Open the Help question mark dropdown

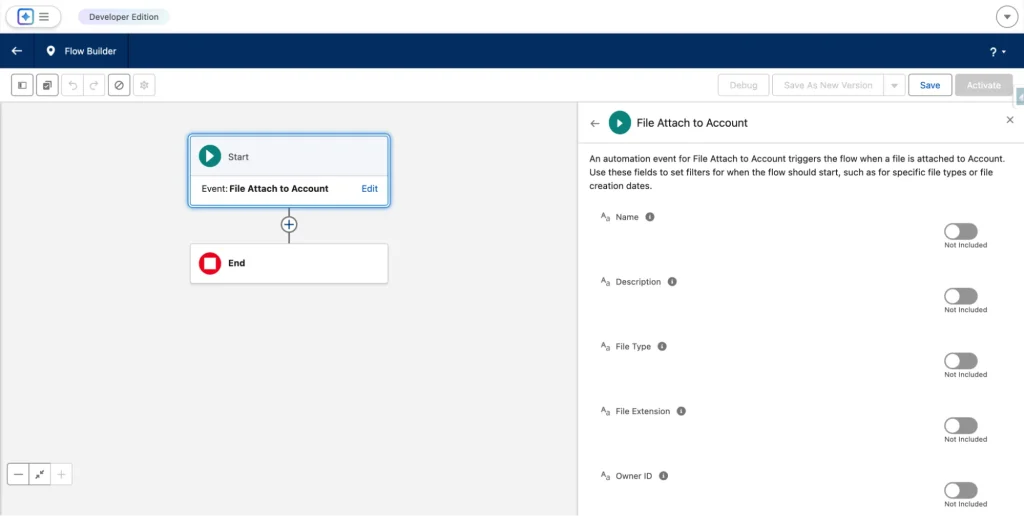click(996, 52)
